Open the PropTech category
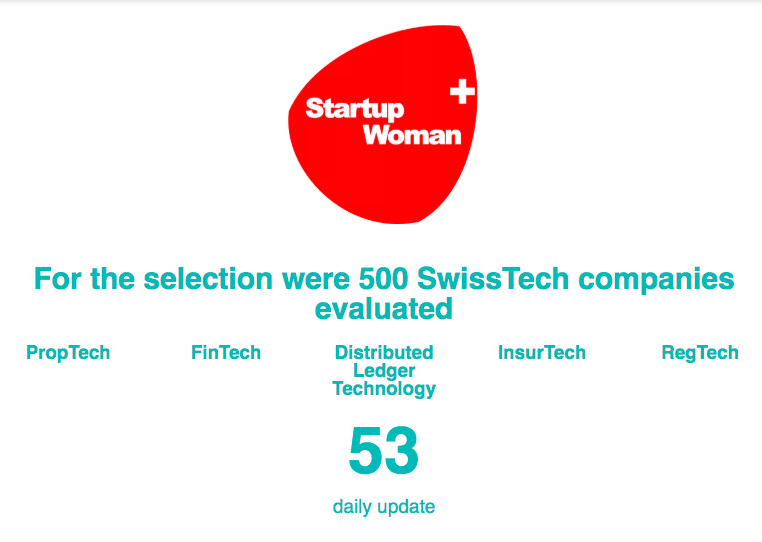 pos(68,353)
